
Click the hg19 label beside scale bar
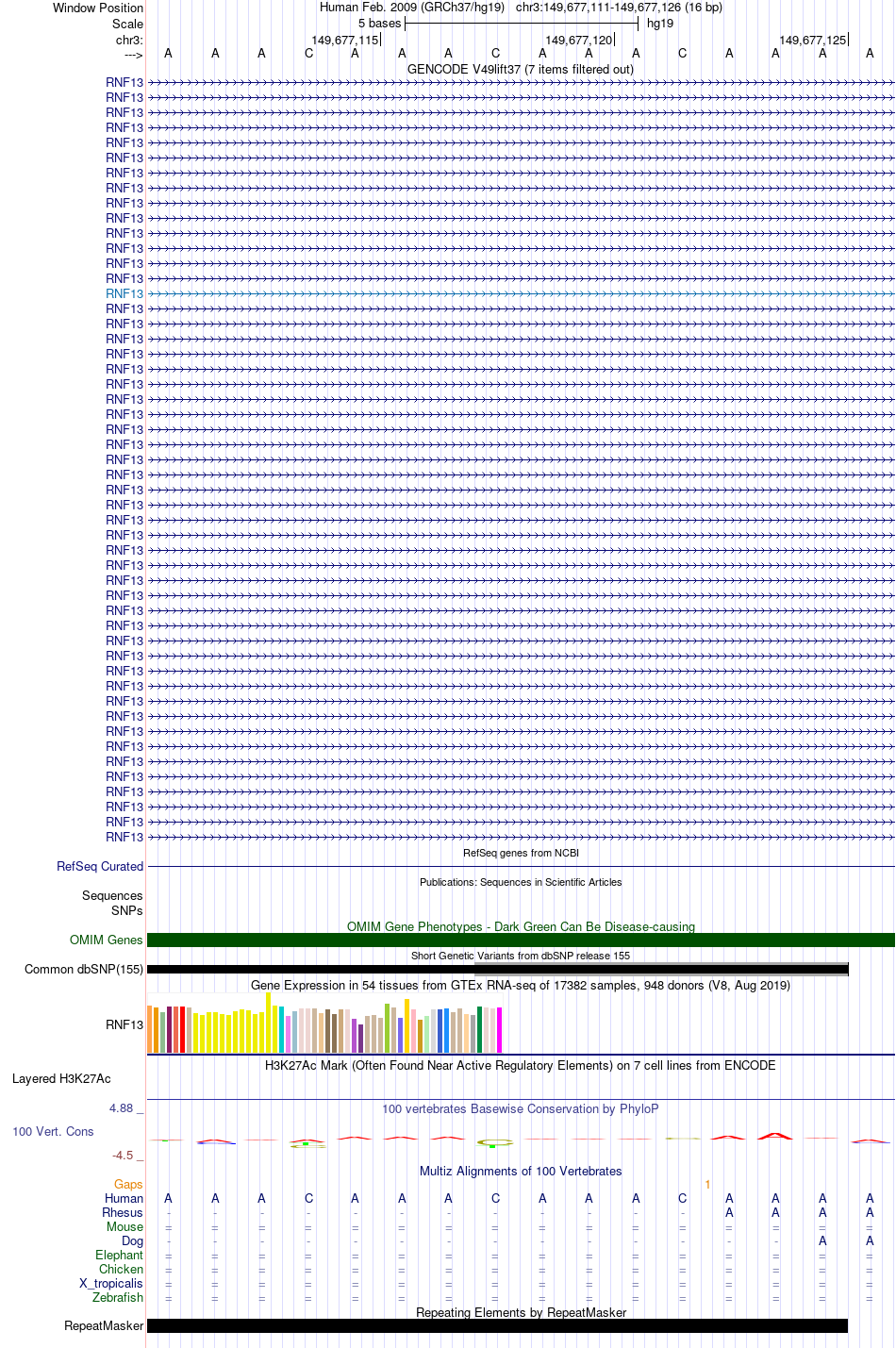pos(660,23)
